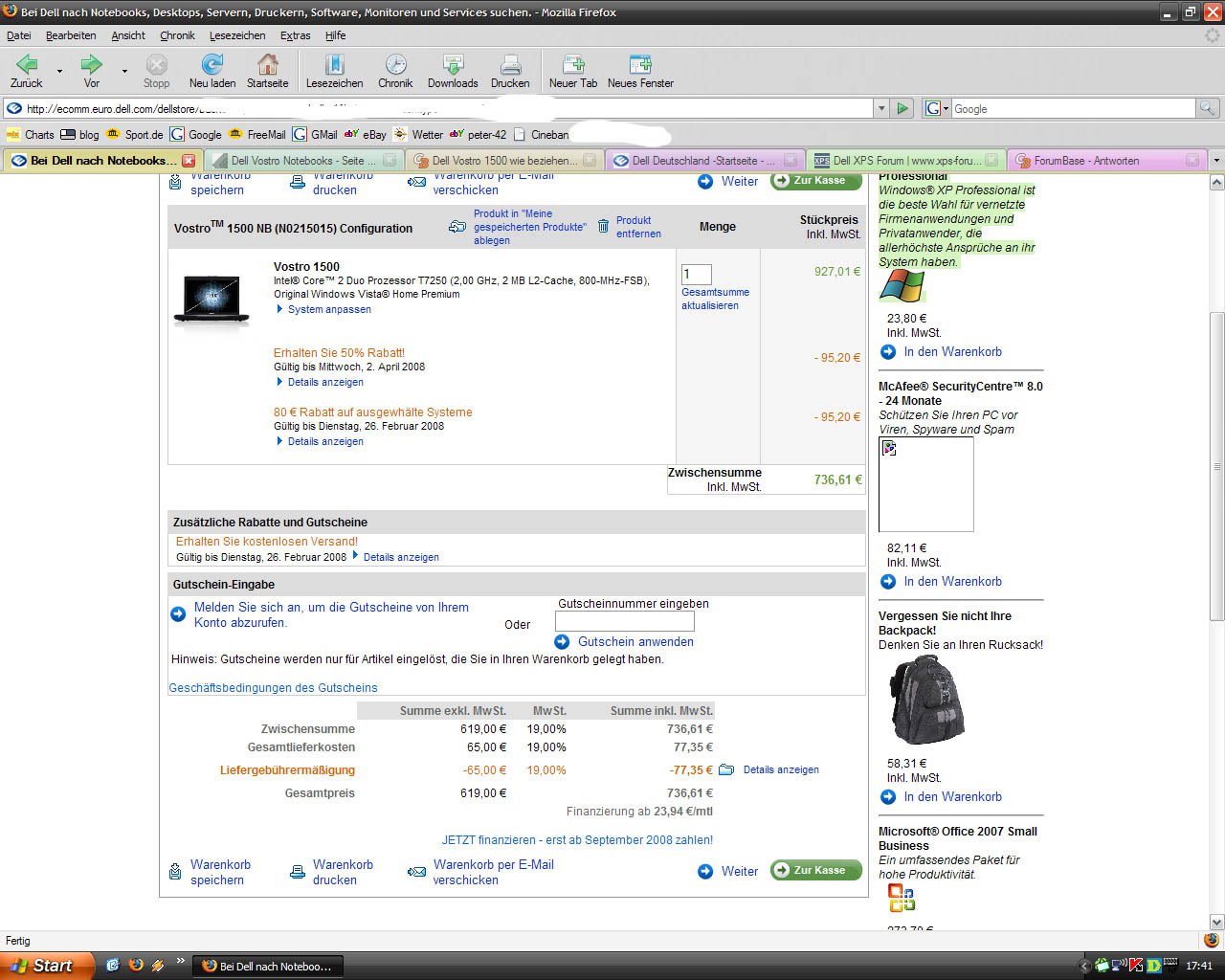Open the Vor history dropdown arrow
The height and width of the screenshot is (980, 1225).
(124, 71)
